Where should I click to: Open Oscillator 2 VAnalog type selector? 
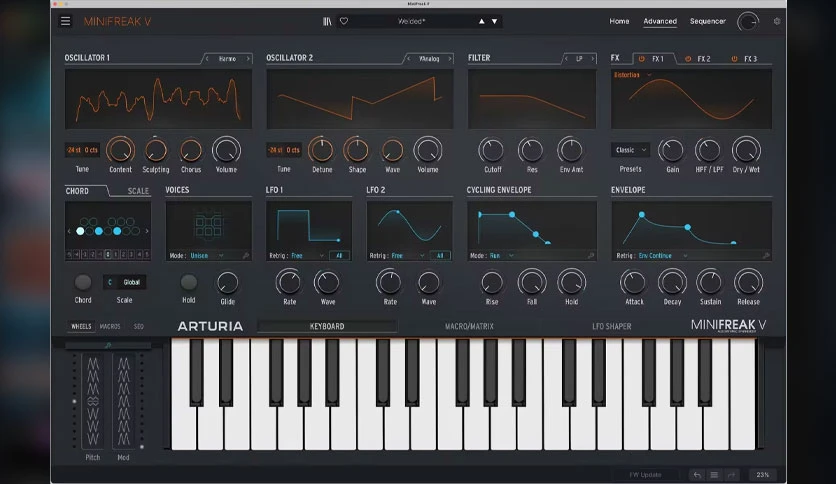pos(429,59)
